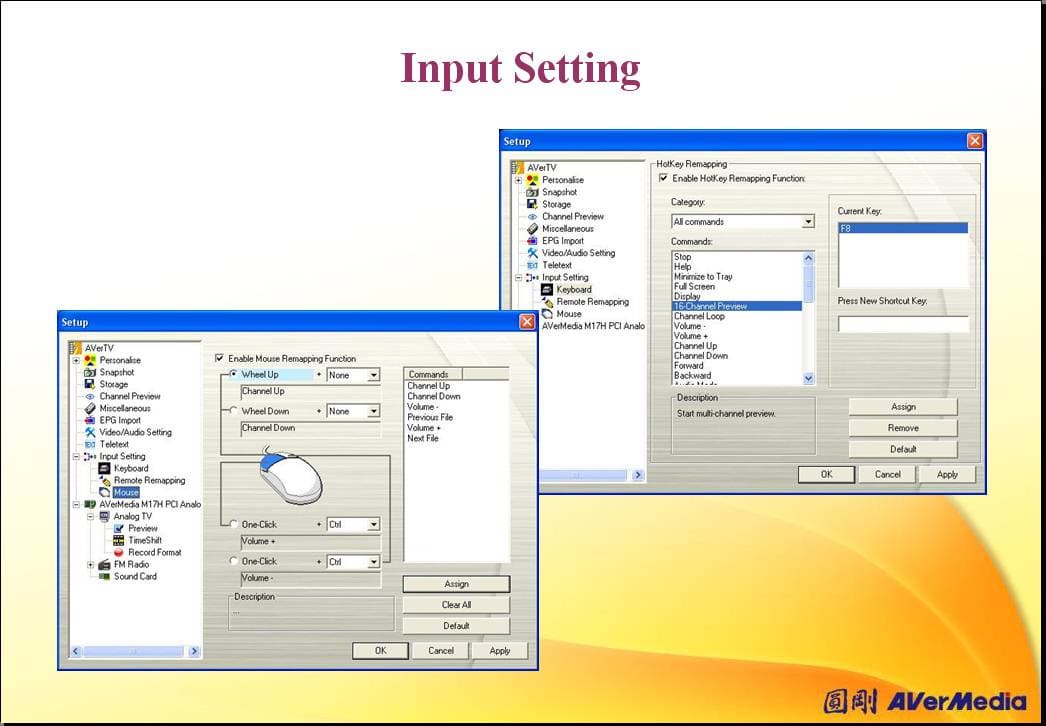The image size is (1046, 726).
Task: Select the Wheel Down radio button
Action: click(x=233, y=411)
